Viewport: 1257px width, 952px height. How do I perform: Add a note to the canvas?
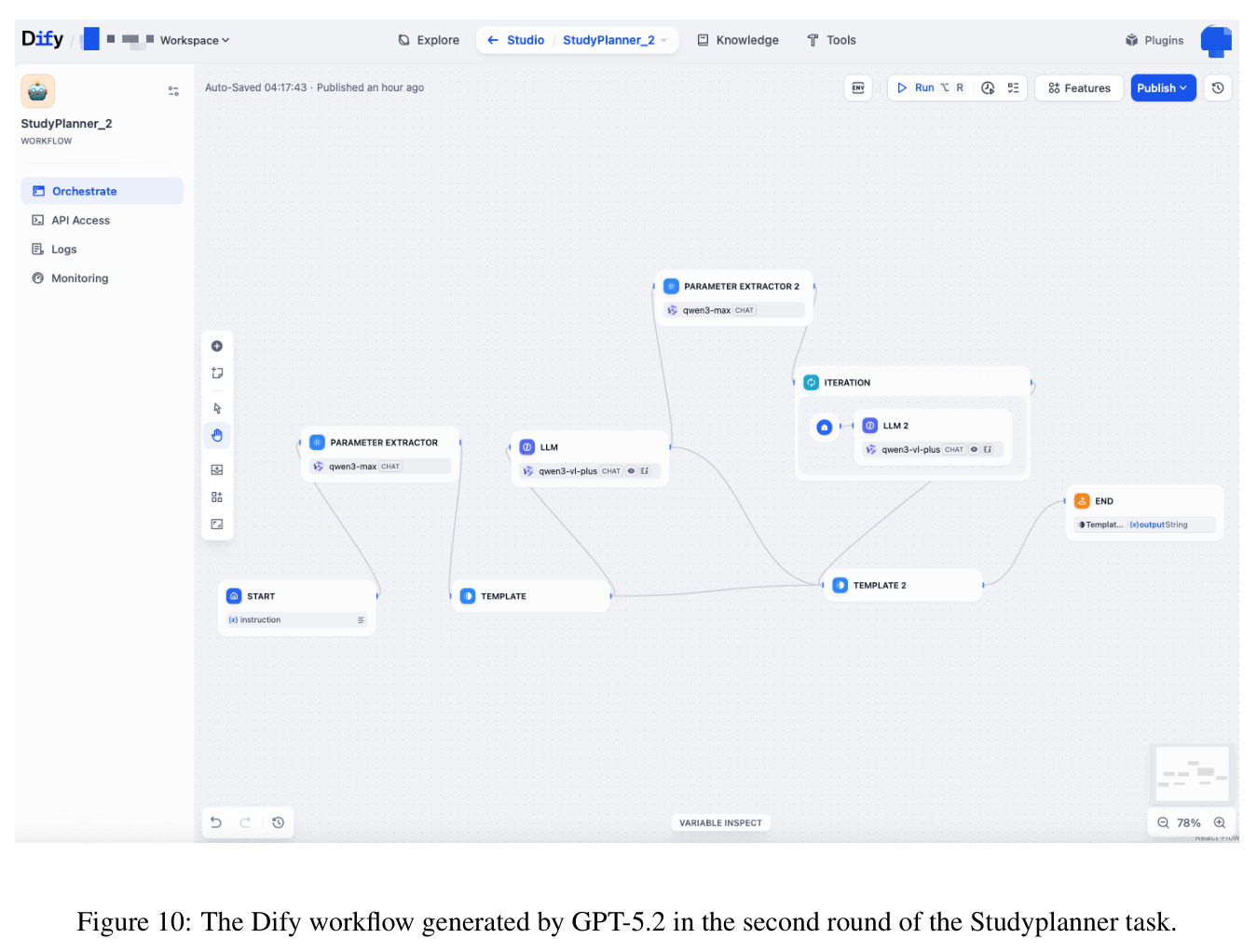click(217, 373)
